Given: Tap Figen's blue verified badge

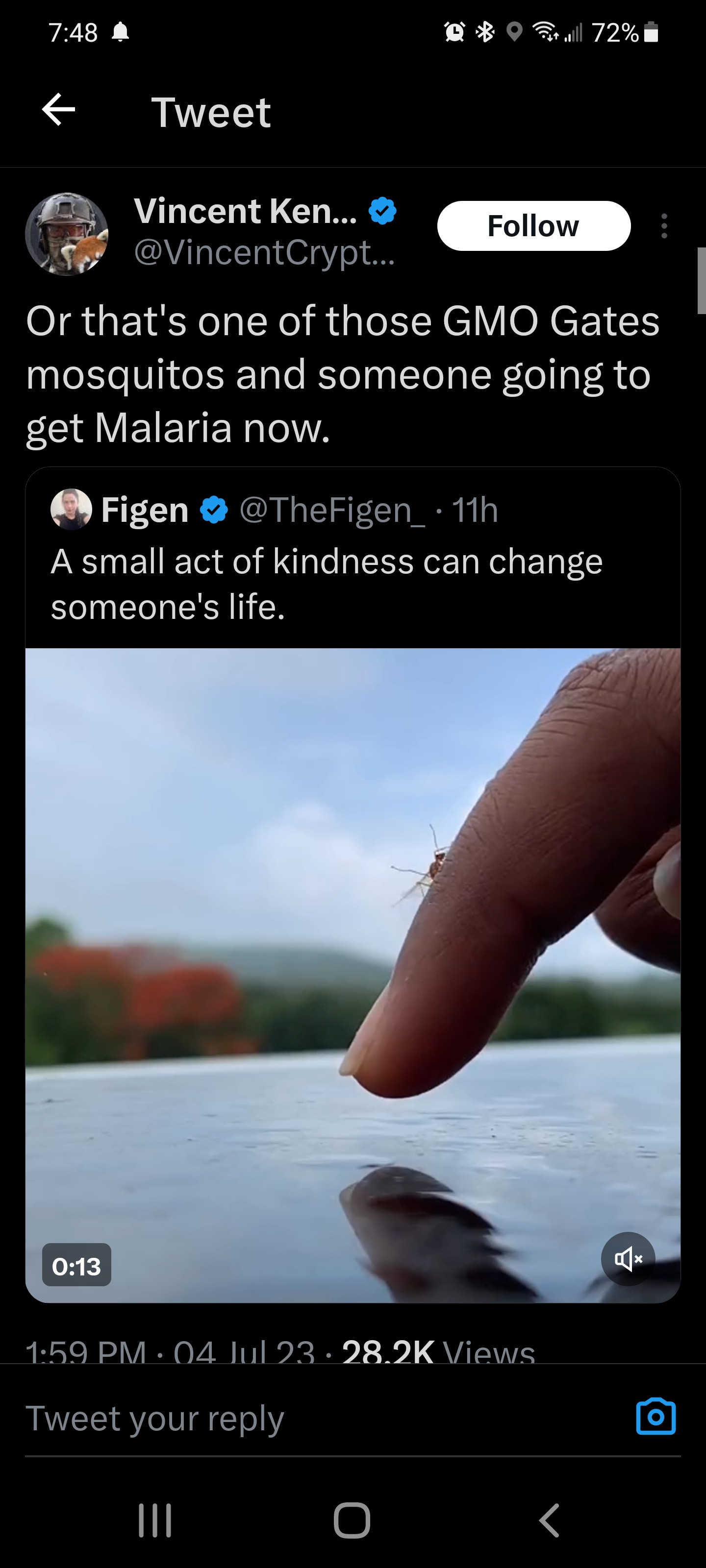Looking at the screenshot, I should pyautogui.click(x=214, y=510).
